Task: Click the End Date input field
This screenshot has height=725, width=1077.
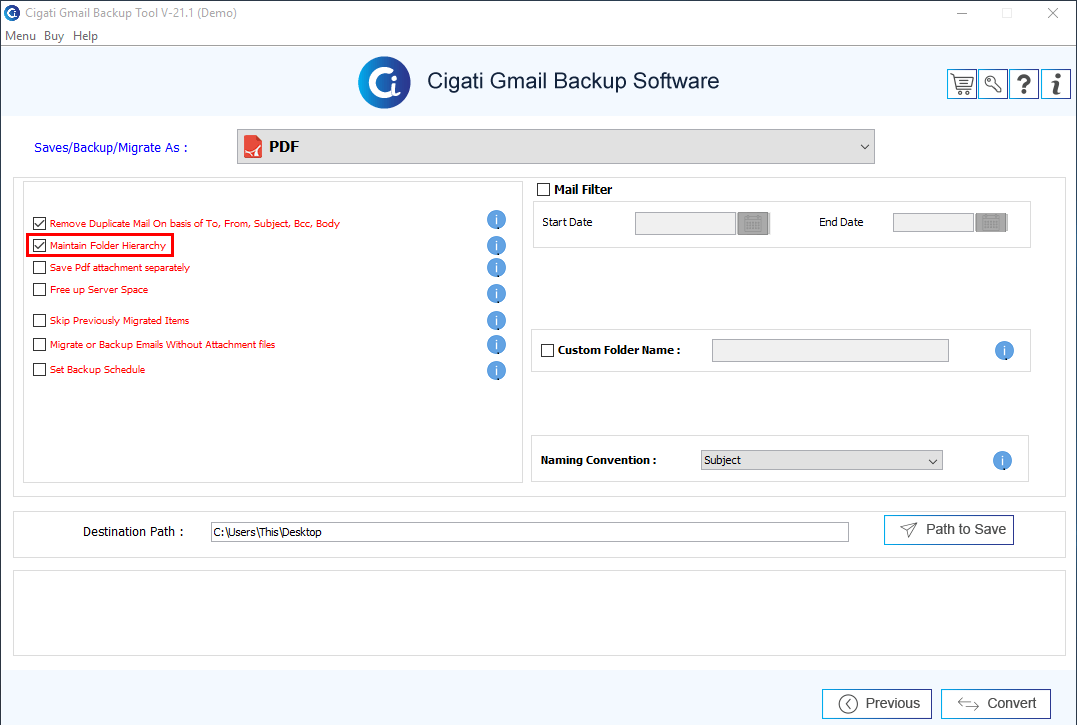Action: click(933, 222)
